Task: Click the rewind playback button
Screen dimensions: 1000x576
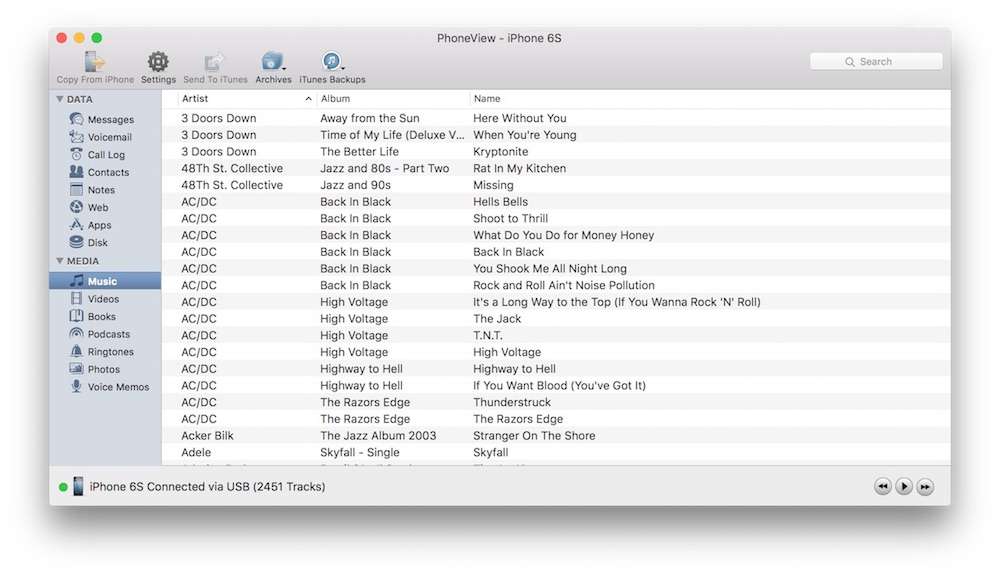Action: tap(883, 487)
